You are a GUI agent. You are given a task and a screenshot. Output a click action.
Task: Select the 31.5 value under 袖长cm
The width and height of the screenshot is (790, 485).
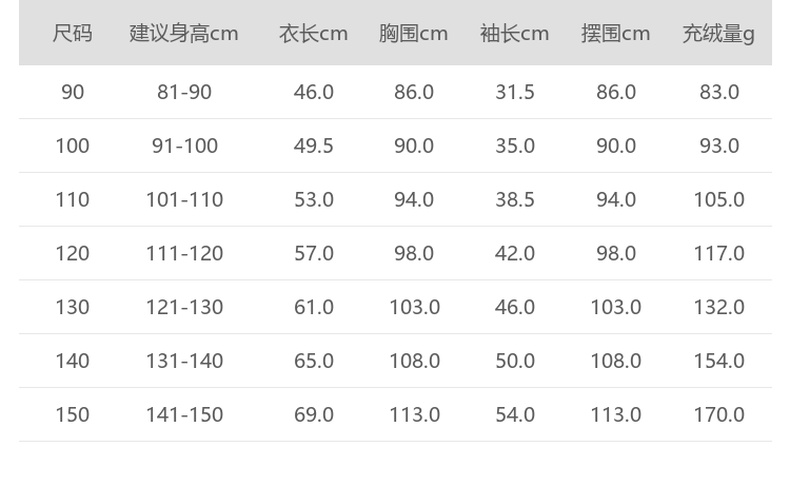click(x=514, y=92)
